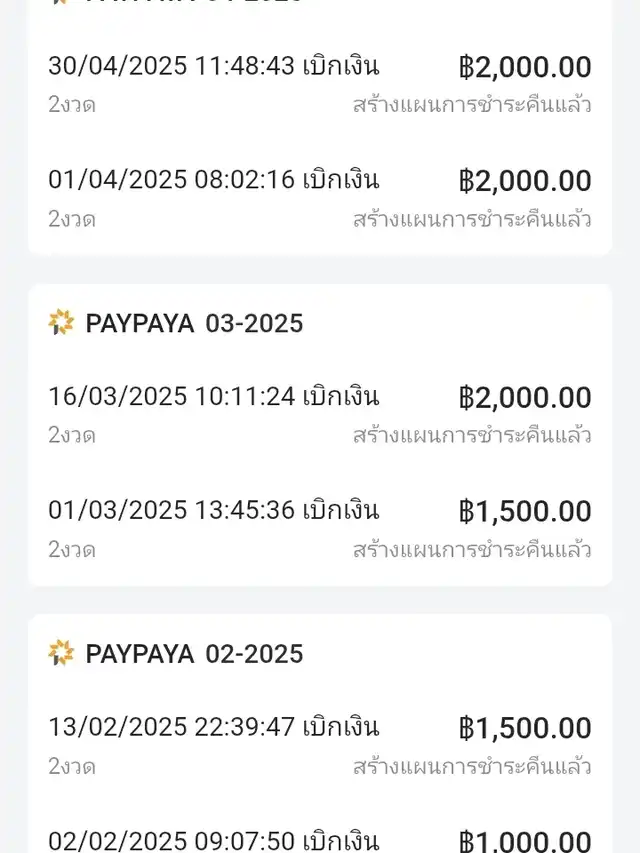640x853 pixels.
Task: Tap the 2งวด label under 01/04/2025 entry
Action: pos(72,219)
